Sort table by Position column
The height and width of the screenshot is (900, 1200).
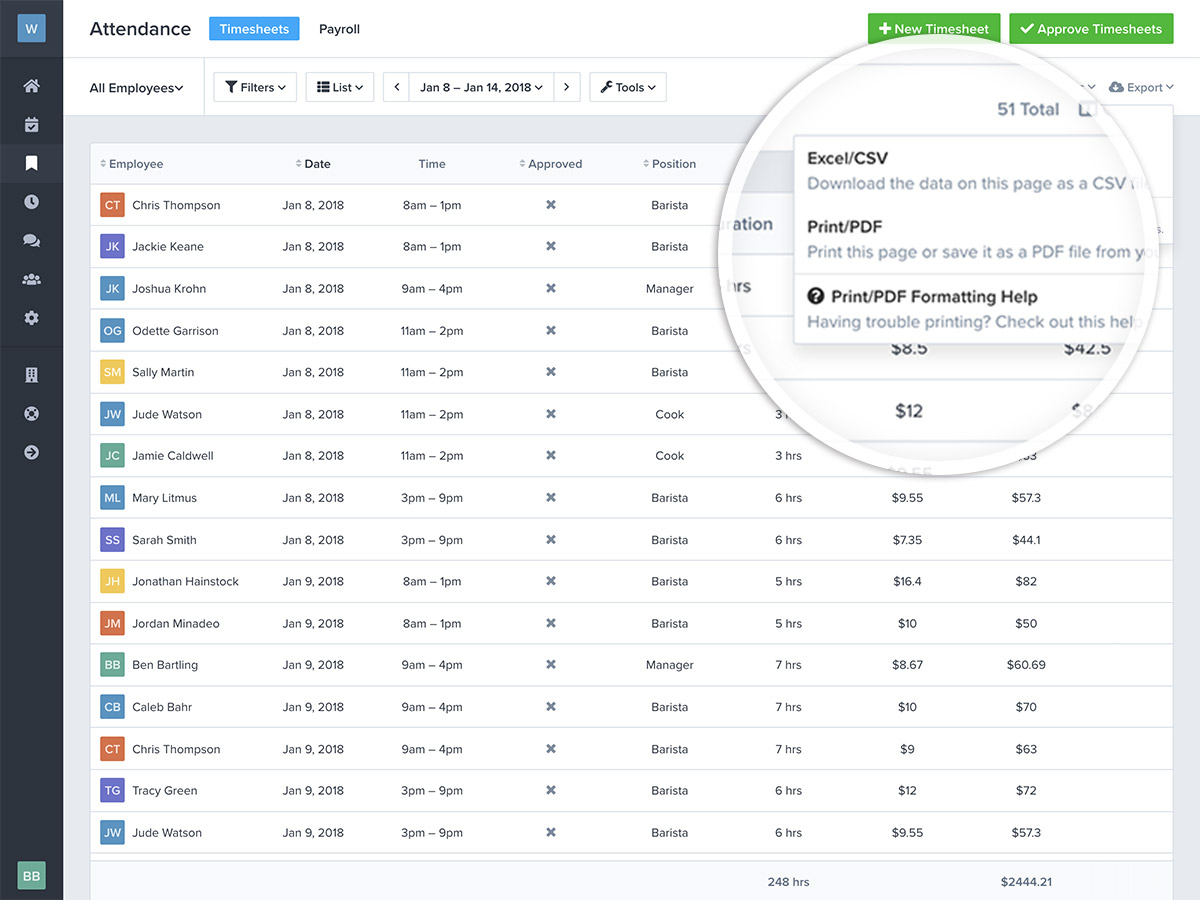click(669, 164)
